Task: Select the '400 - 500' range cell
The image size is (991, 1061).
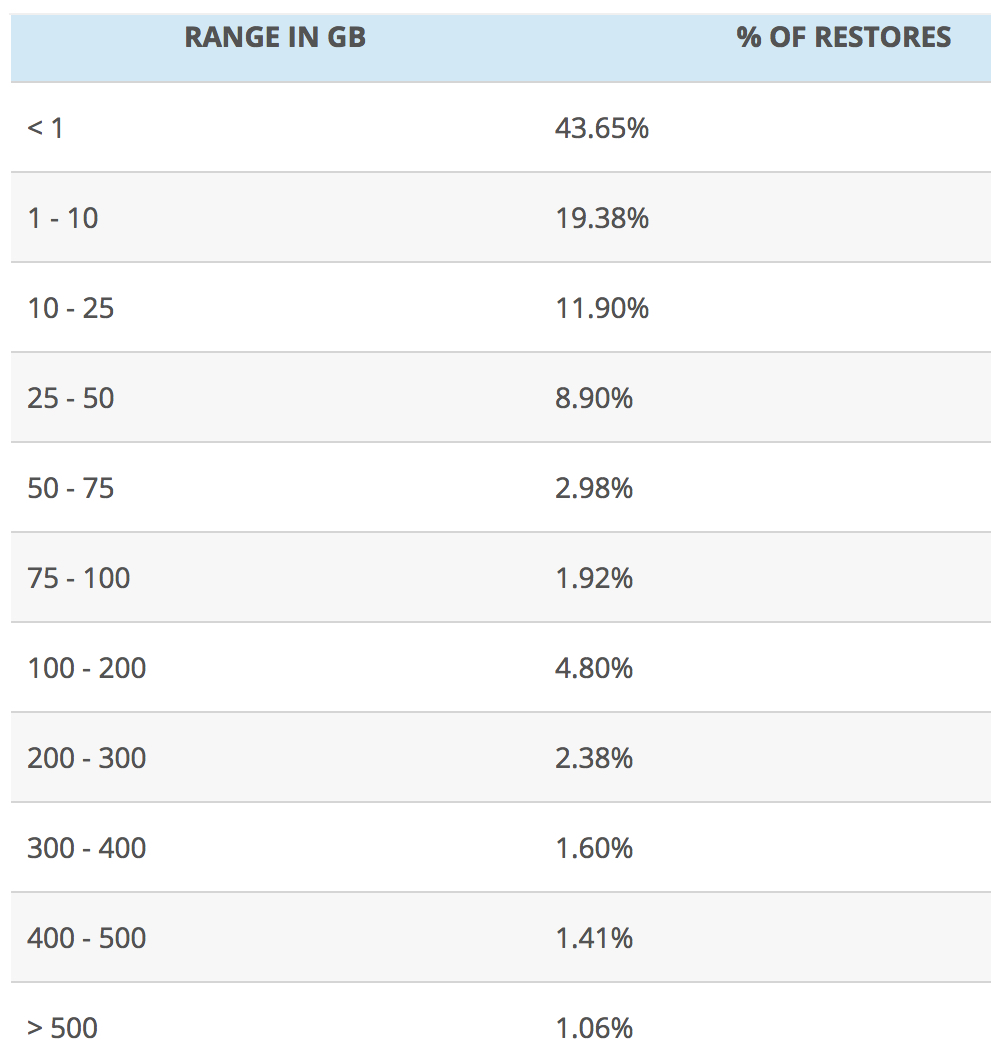Action: tap(87, 938)
